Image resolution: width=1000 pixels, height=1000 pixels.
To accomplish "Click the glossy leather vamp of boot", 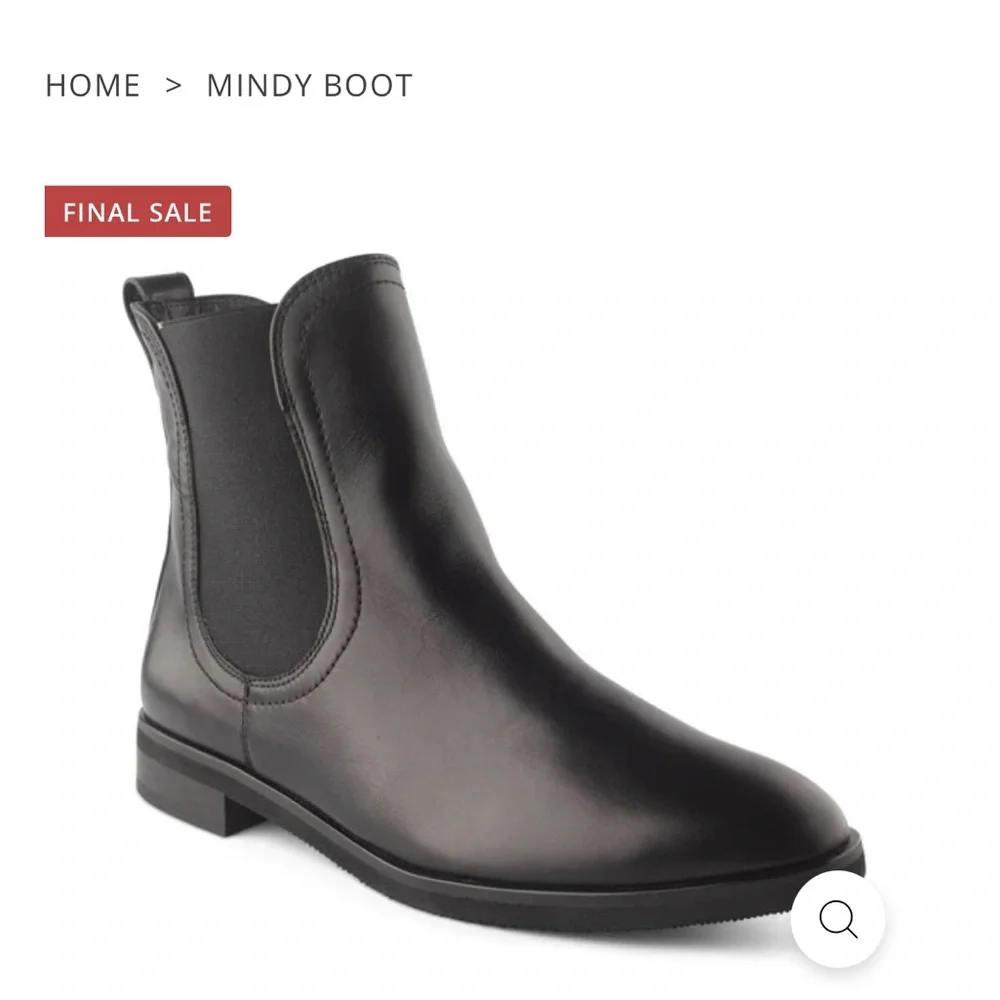I will click(510, 670).
